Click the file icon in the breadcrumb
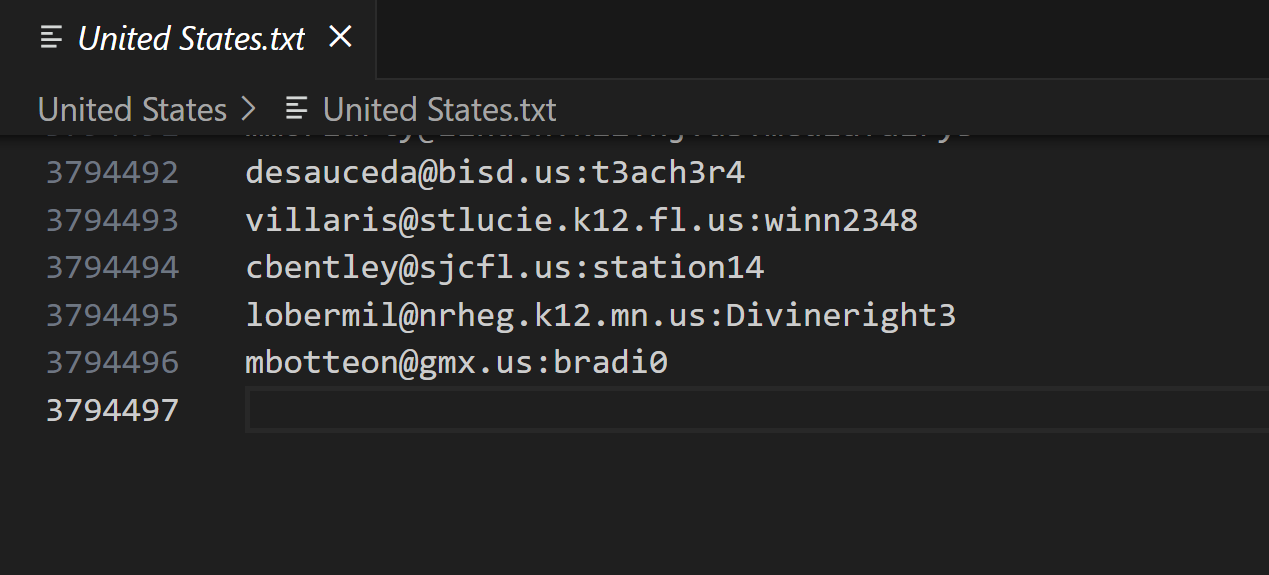The width and height of the screenshot is (1269, 575). coord(297,109)
